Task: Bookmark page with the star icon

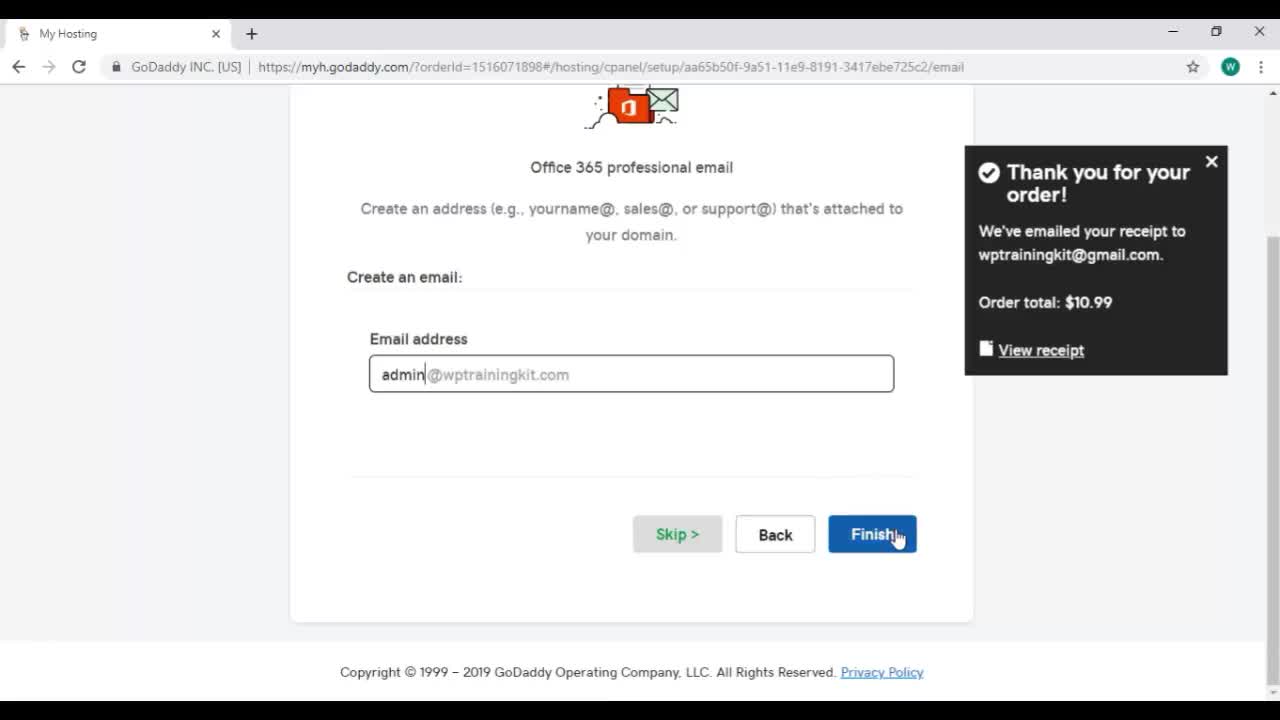Action: pyautogui.click(x=1192, y=67)
